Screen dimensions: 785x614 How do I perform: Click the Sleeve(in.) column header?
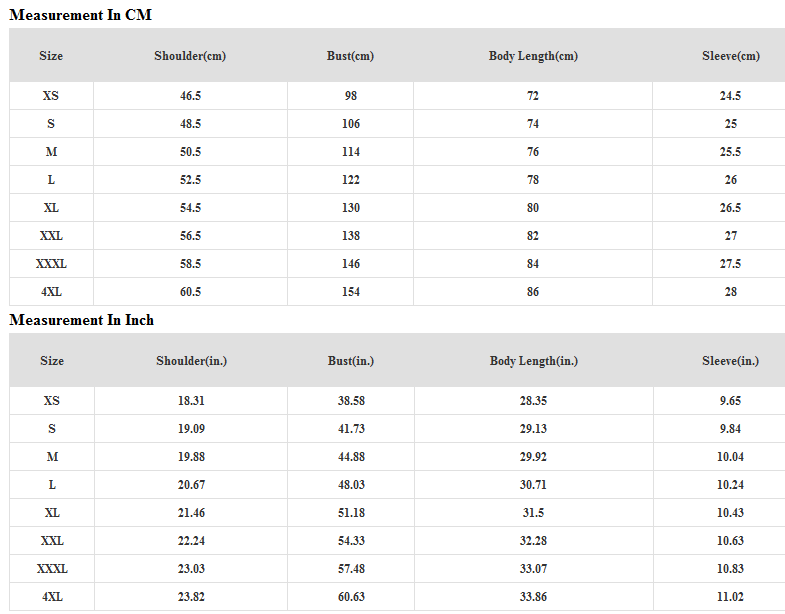point(730,361)
